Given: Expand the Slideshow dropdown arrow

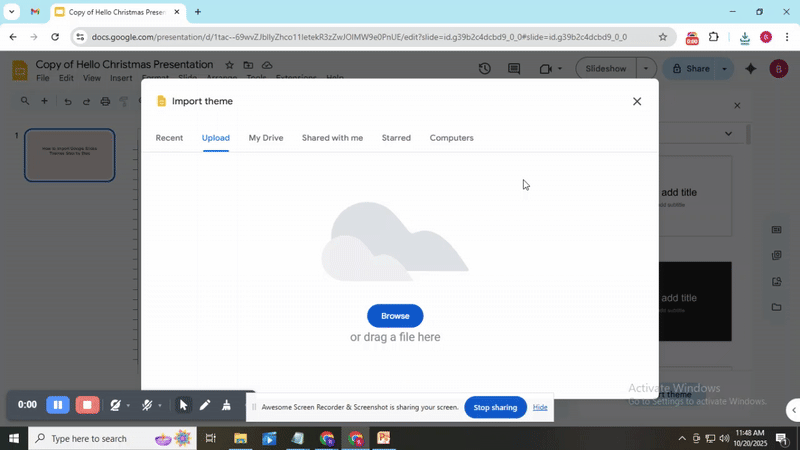Looking at the screenshot, I should pos(646,69).
